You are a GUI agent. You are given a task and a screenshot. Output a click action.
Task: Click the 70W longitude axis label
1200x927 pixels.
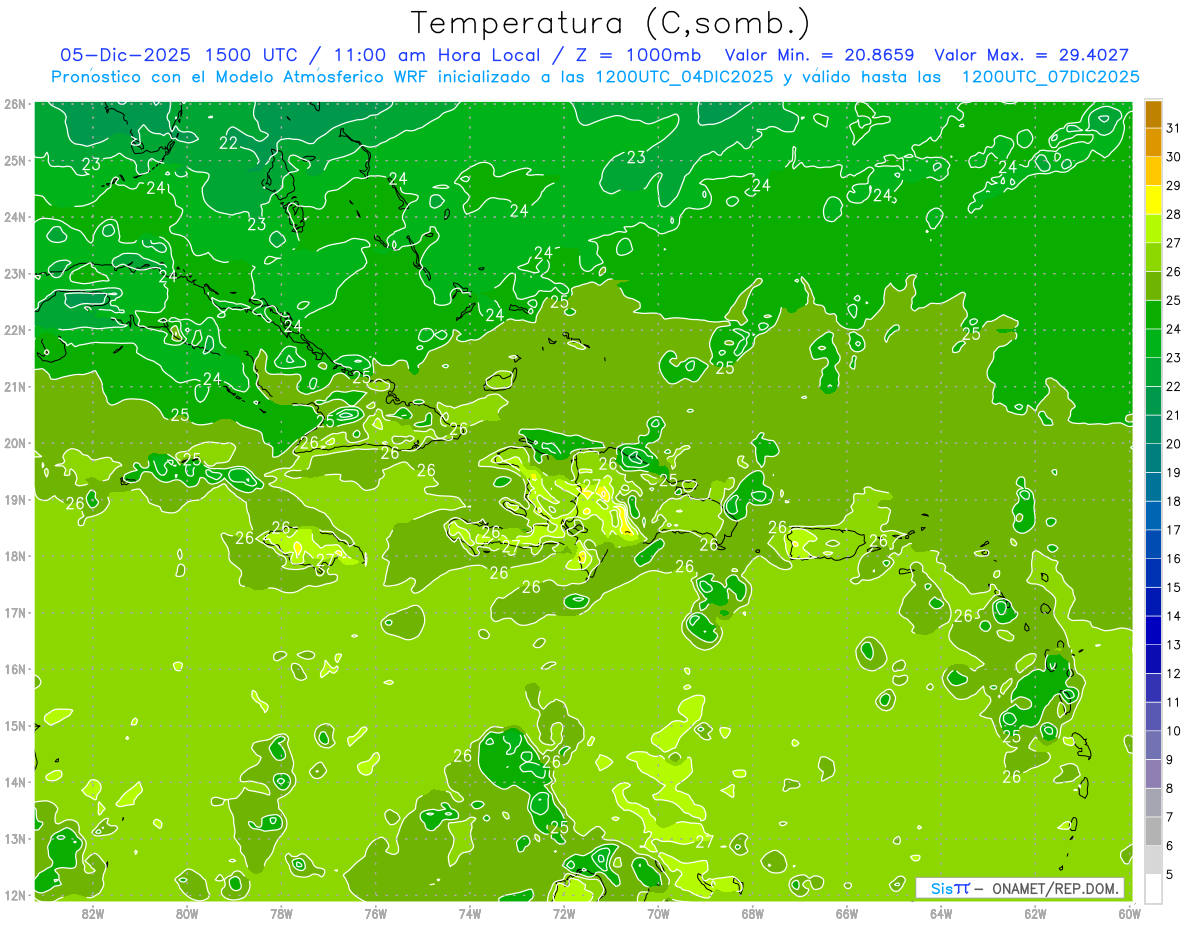(x=658, y=913)
